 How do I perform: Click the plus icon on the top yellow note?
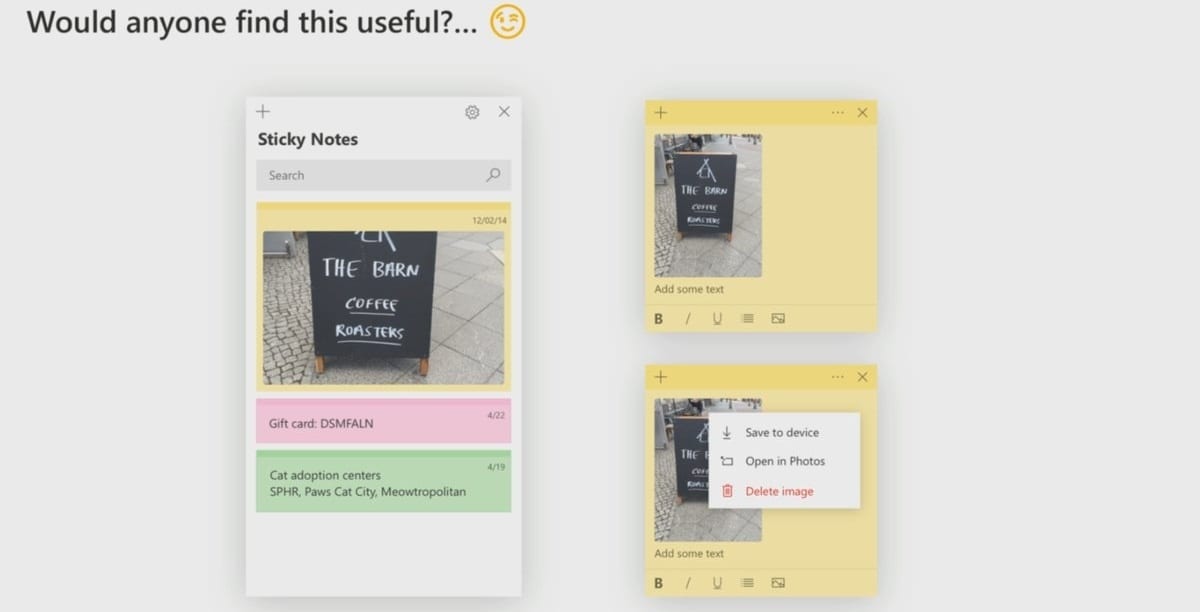tap(660, 112)
